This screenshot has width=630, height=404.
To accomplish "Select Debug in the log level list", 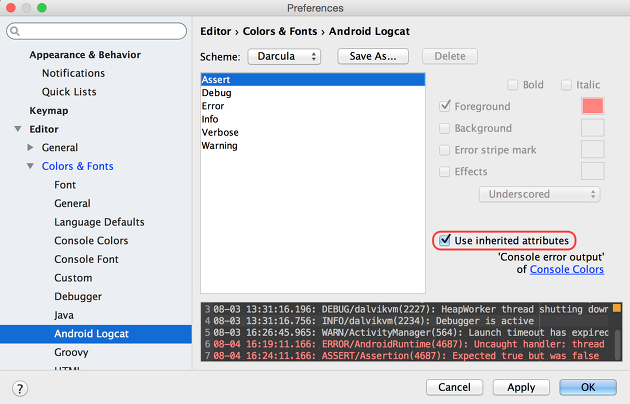I will pos(313,93).
